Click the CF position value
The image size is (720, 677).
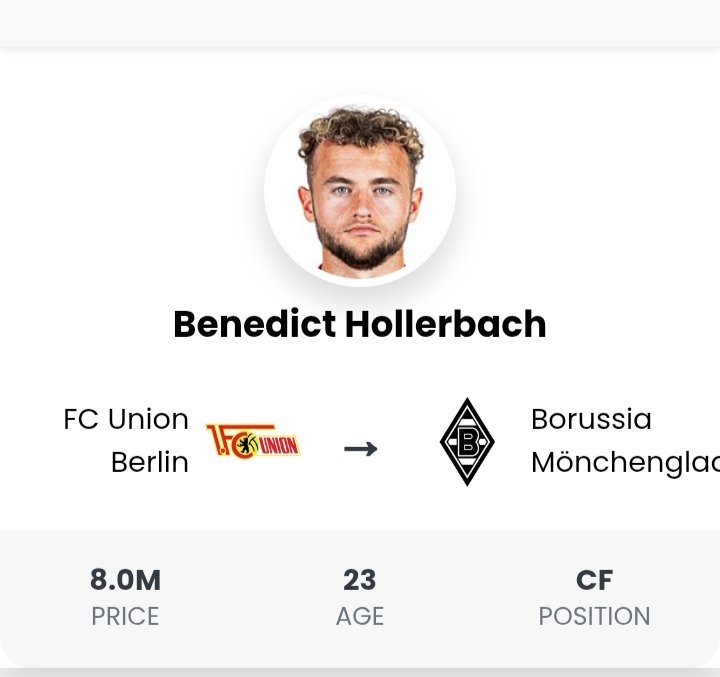pos(594,580)
